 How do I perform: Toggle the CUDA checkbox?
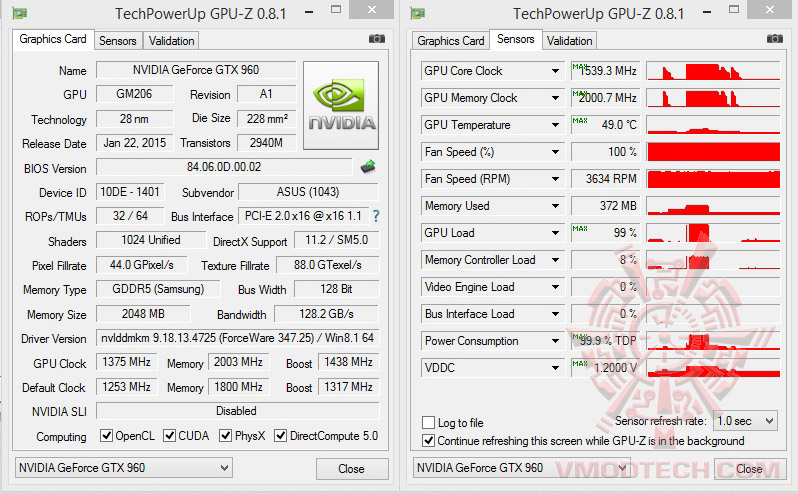169,435
